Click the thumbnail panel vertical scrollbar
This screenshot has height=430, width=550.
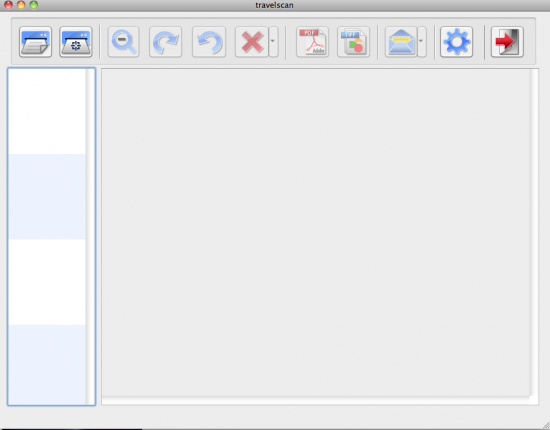click(x=90, y=237)
